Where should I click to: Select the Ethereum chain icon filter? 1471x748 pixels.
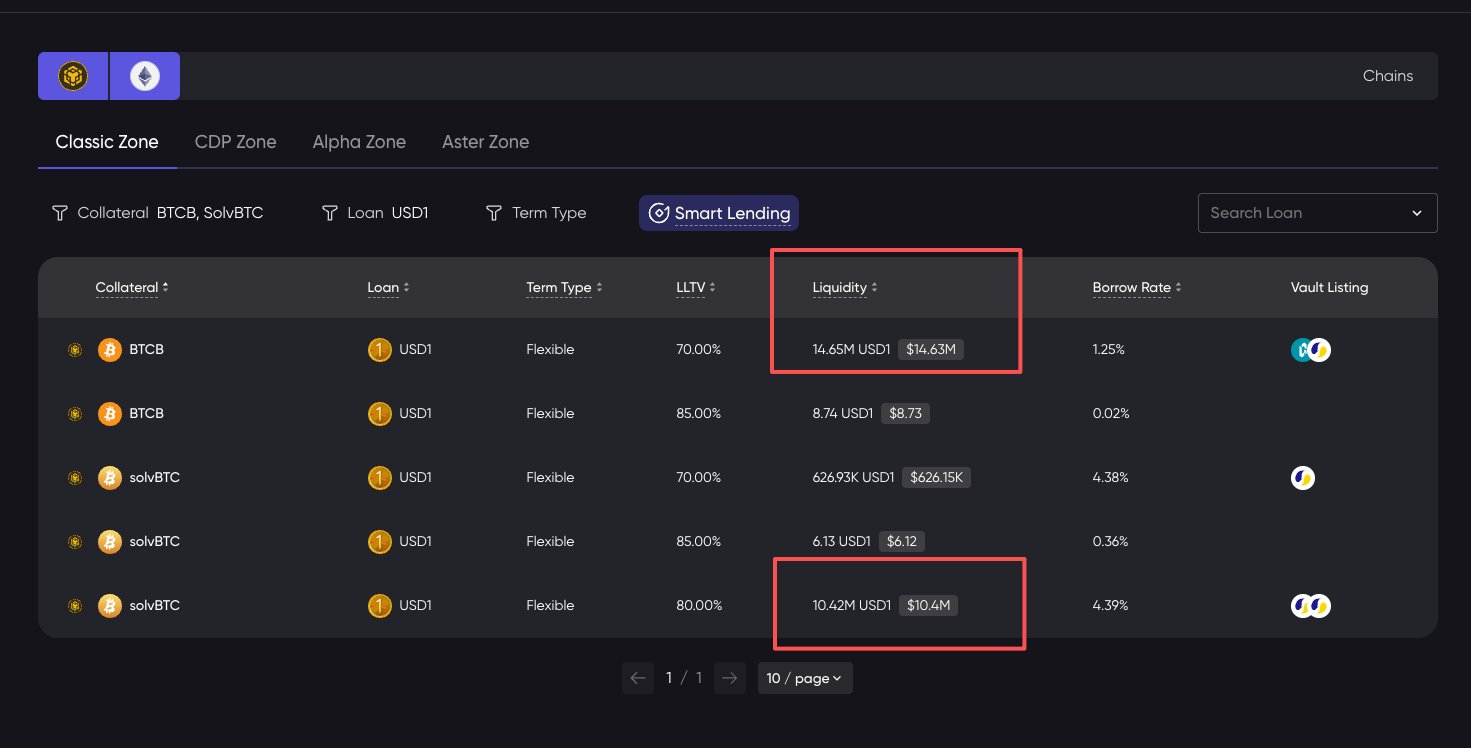pyautogui.click(x=145, y=76)
